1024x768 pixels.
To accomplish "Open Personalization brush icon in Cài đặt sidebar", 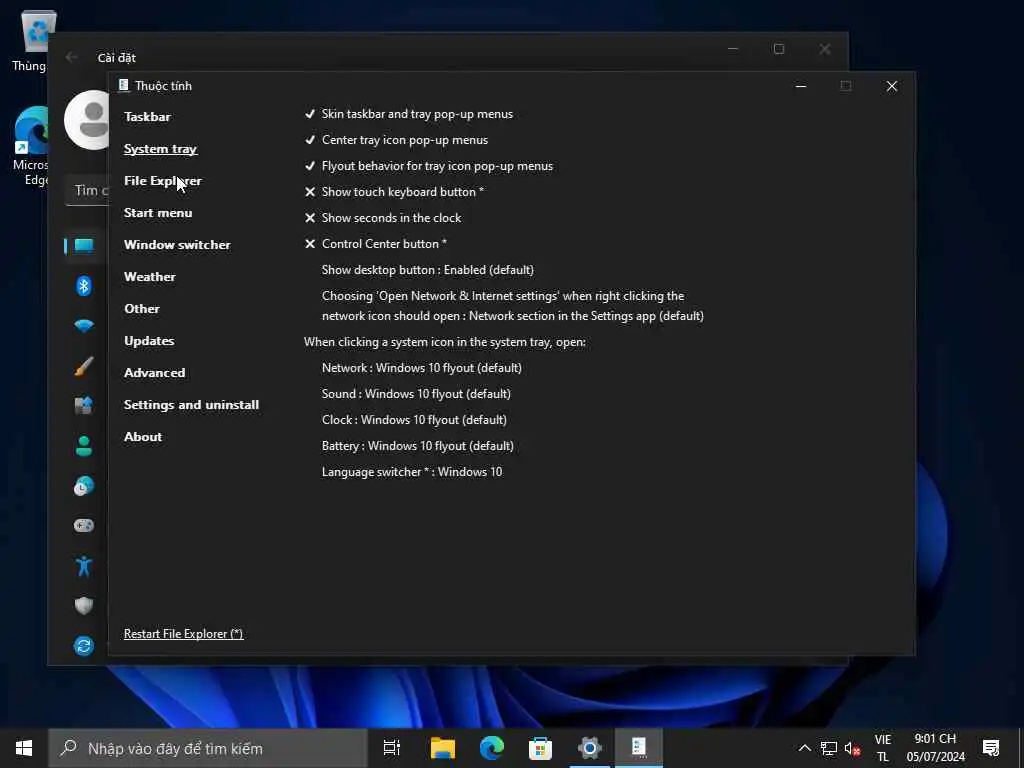I will point(84,366).
